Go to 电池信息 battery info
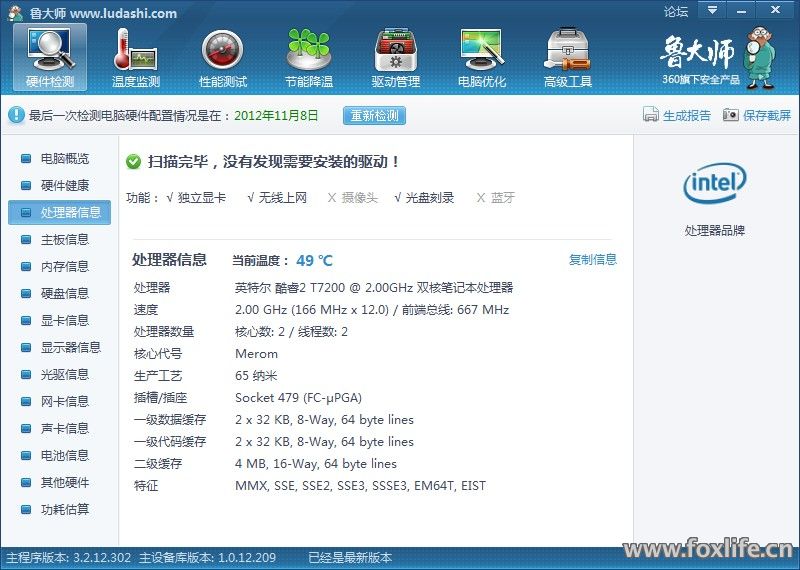 click(64, 455)
